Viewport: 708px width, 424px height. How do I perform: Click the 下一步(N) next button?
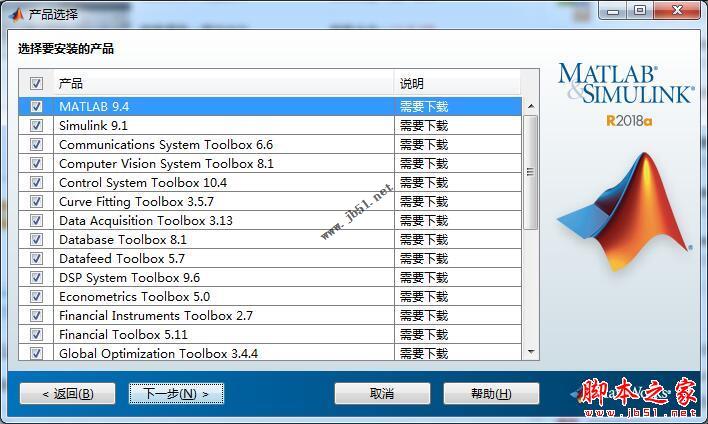[177, 394]
